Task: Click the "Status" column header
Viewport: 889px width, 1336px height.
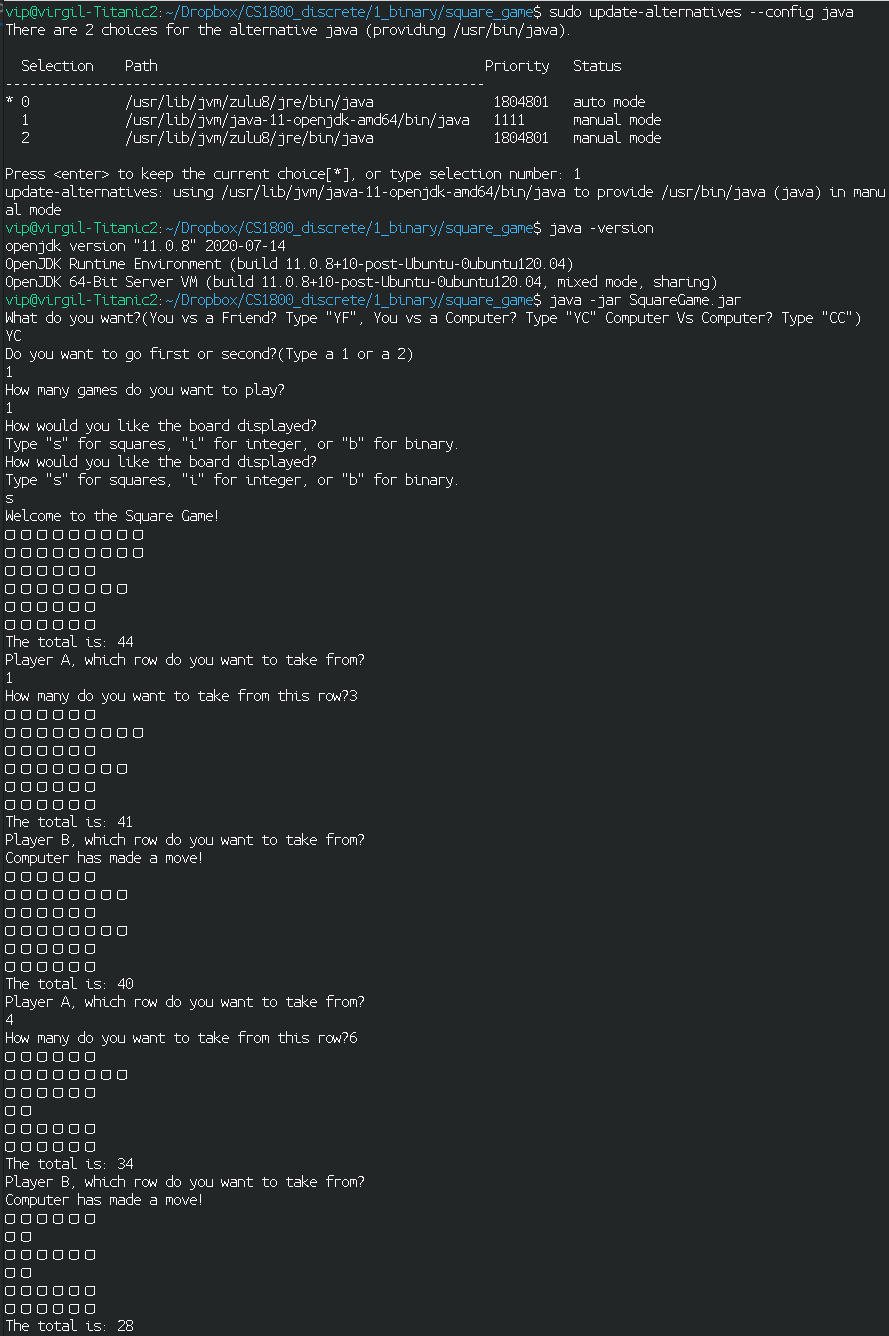Action: point(597,66)
